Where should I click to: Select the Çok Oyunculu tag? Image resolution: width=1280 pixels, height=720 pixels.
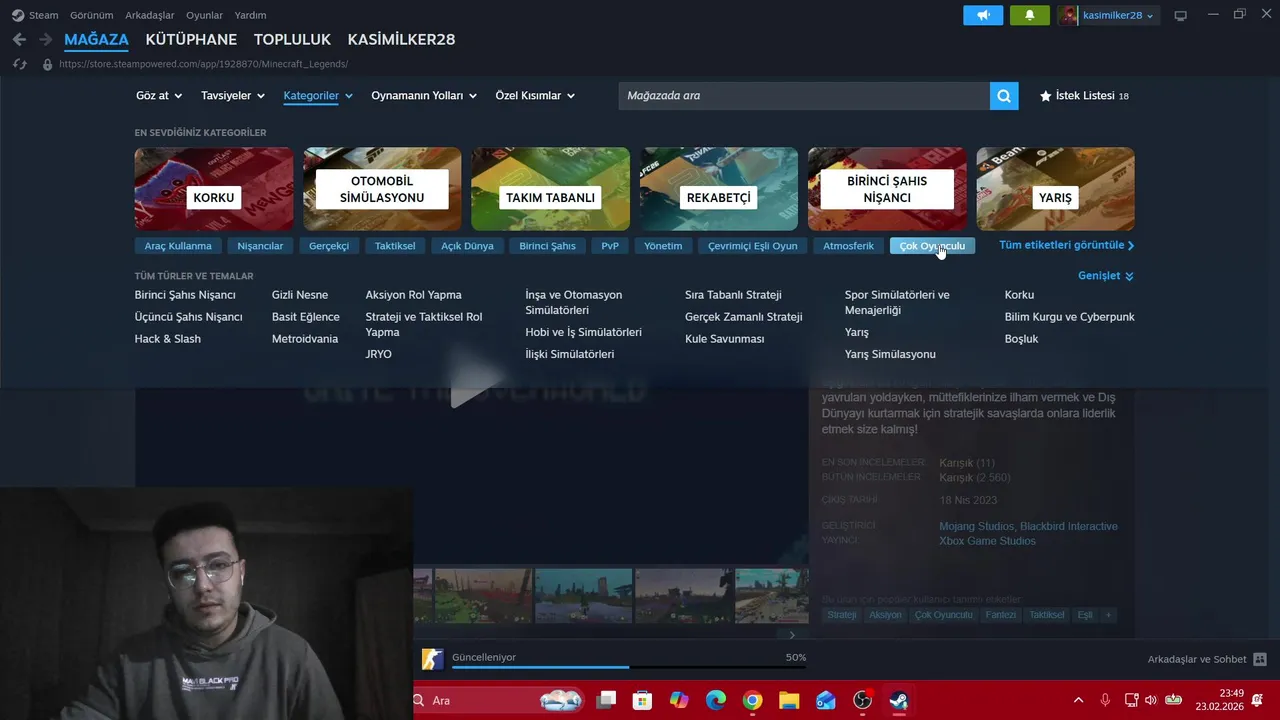click(x=932, y=246)
